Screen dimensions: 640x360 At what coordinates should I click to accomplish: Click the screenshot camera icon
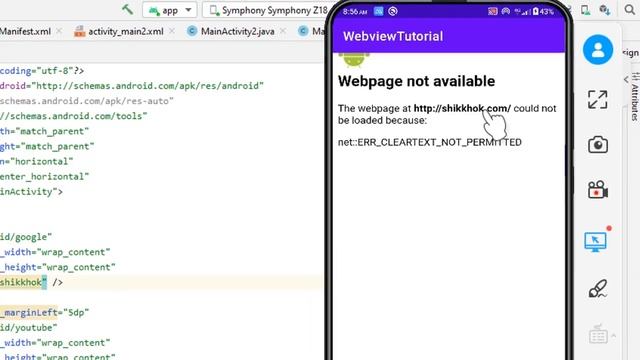[x=598, y=144]
